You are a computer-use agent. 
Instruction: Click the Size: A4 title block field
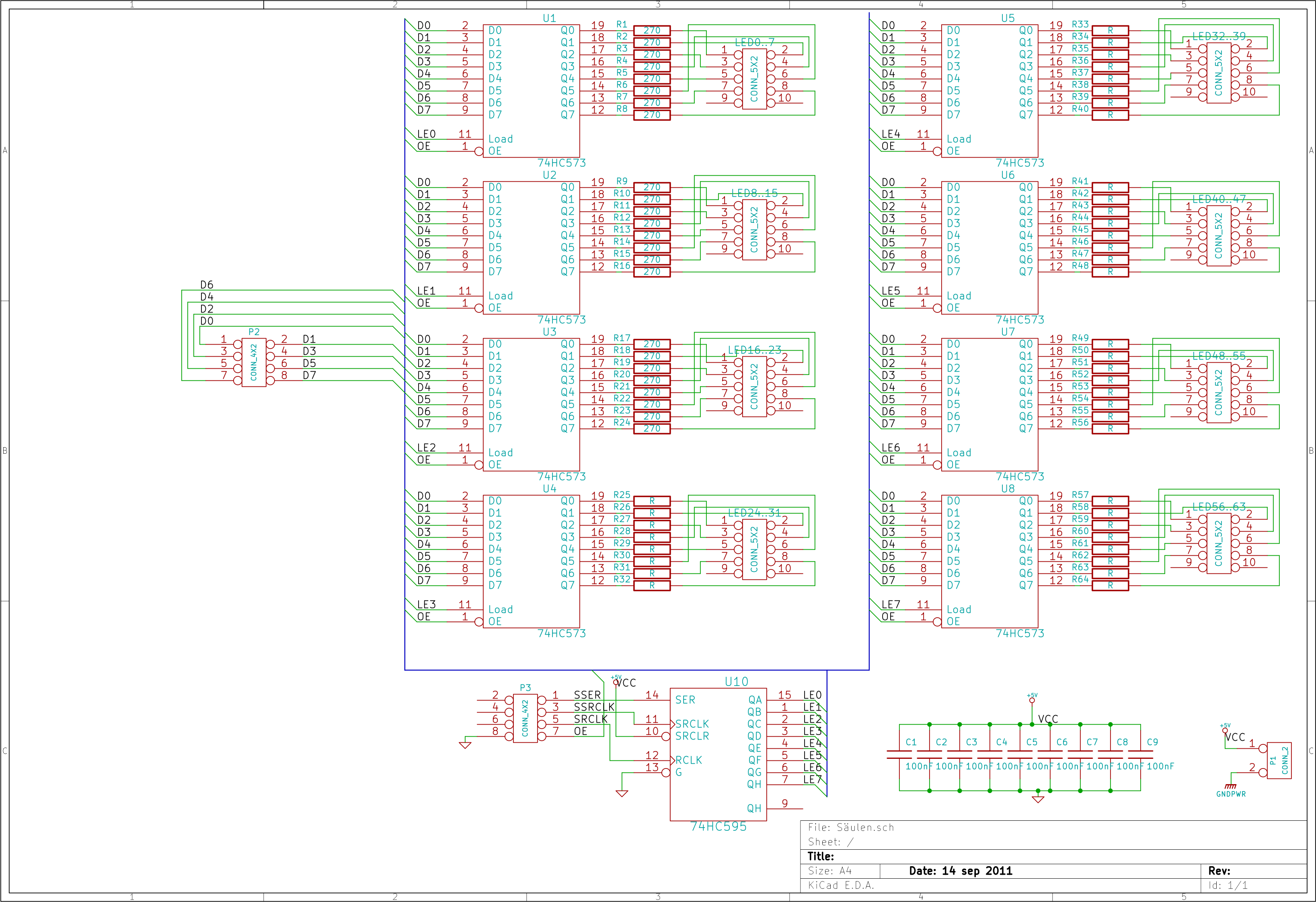tap(829, 871)
